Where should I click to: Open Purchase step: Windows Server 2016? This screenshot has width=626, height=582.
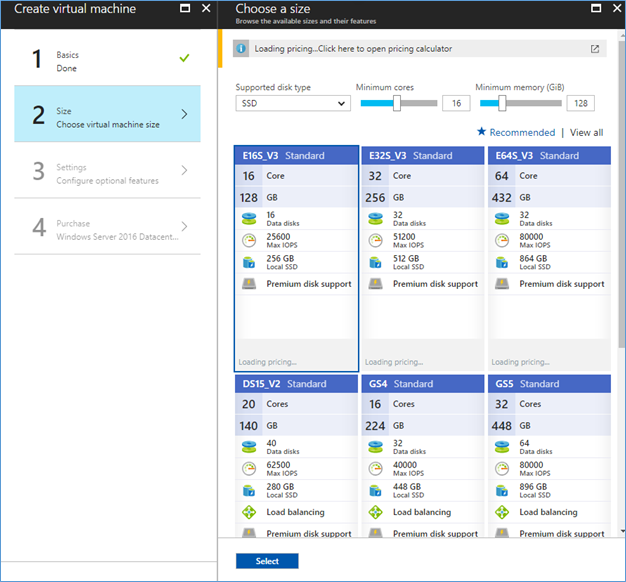tap(107, 226)
